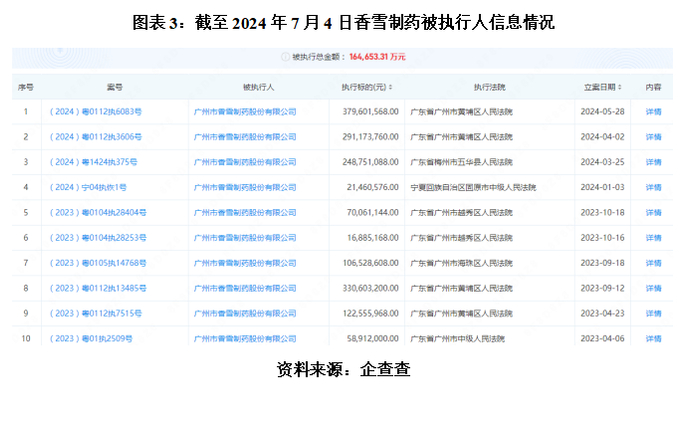Open 详情 for the 2023-04-23 case

(x=653, y=313)
